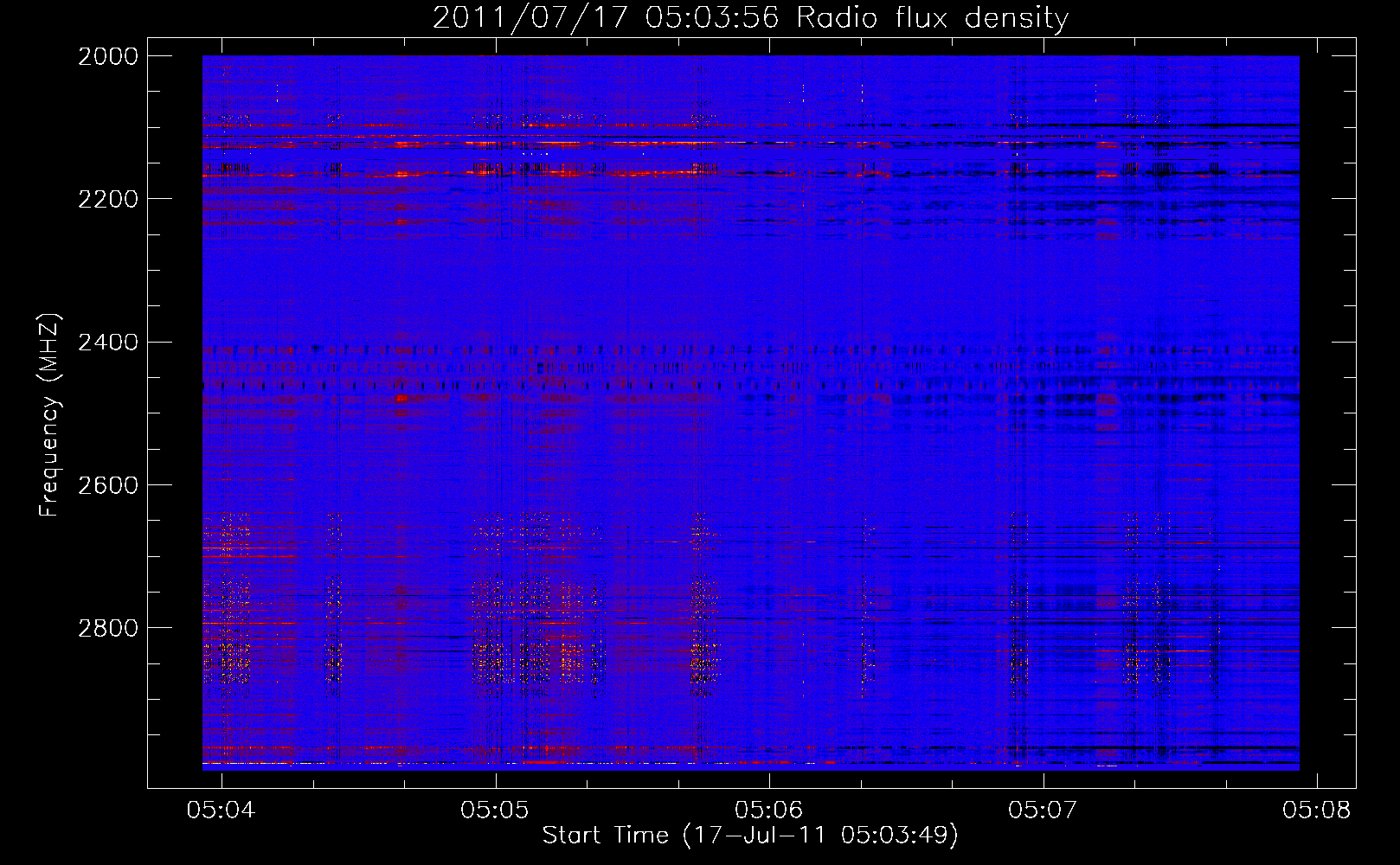Click the 05:04 time tick label
Image resolution: width=1400 pixels, height=865 pixels.
222,811
